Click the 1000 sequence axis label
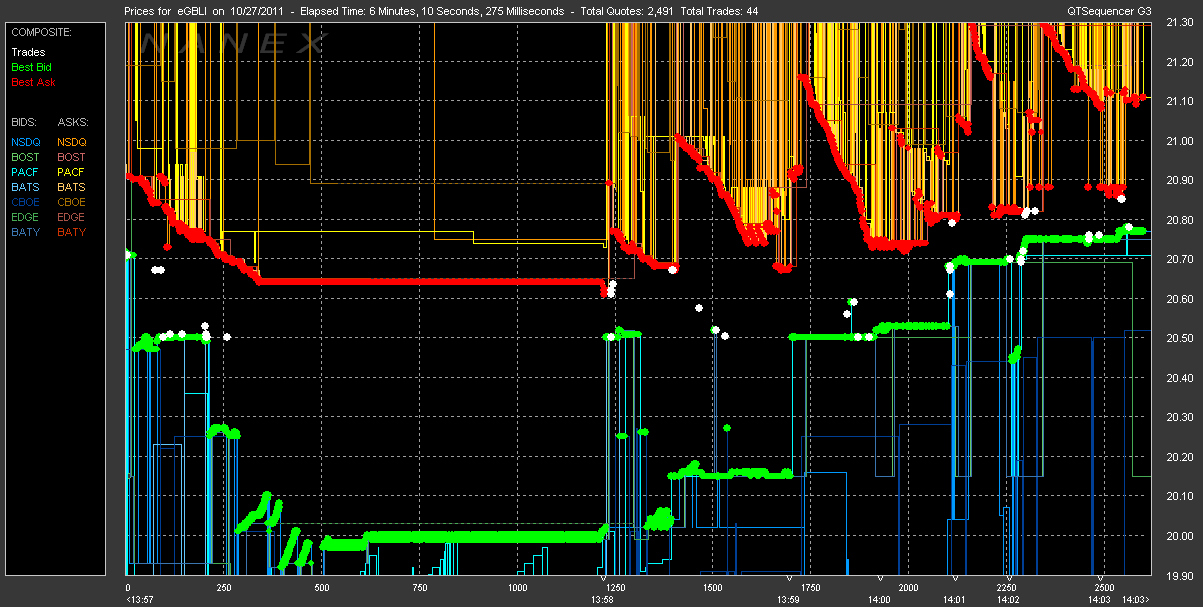Viewport: 1203px width, 607px height. [x=517, y=588]
